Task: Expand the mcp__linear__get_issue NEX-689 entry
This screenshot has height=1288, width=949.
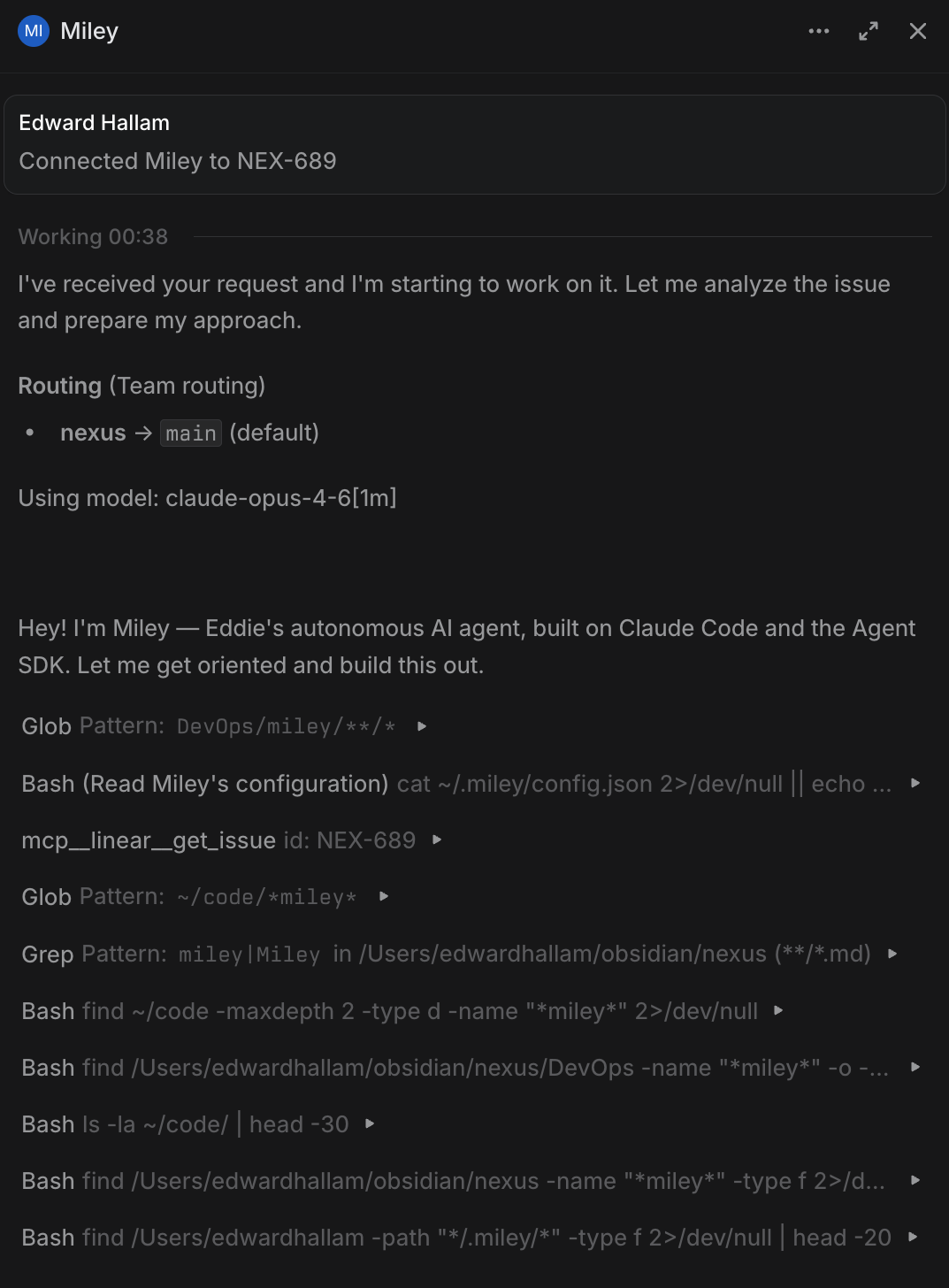Action: pyautogui.click(x=437, y=839)
